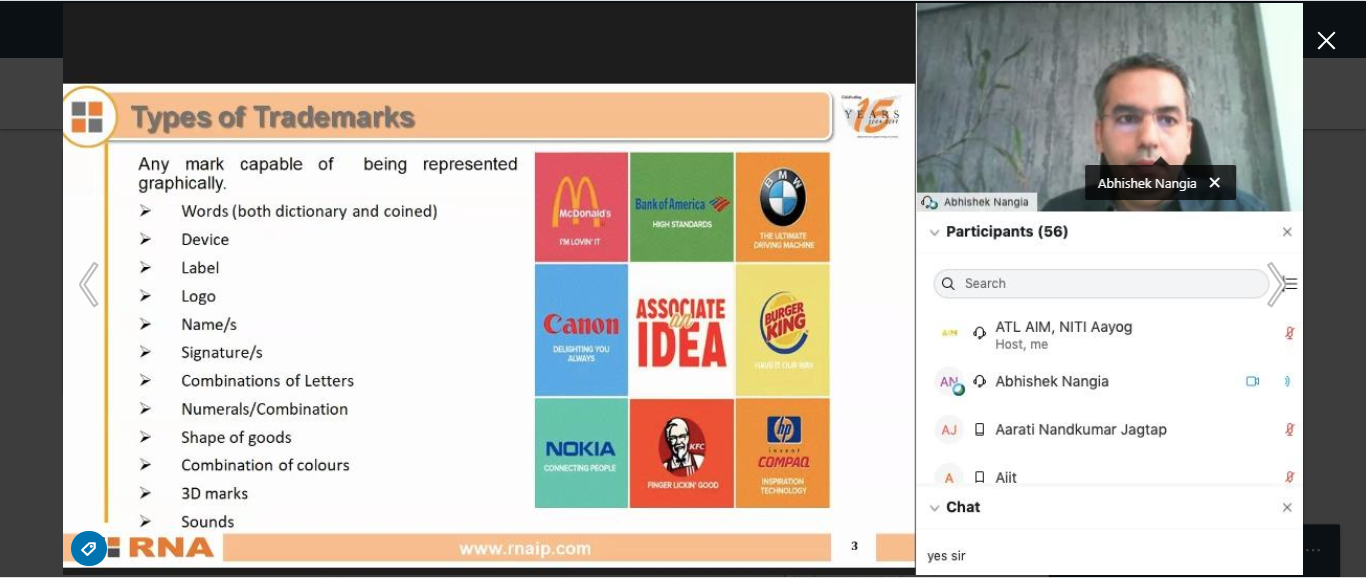Click the Associate an Idea tile

(682, 330)
